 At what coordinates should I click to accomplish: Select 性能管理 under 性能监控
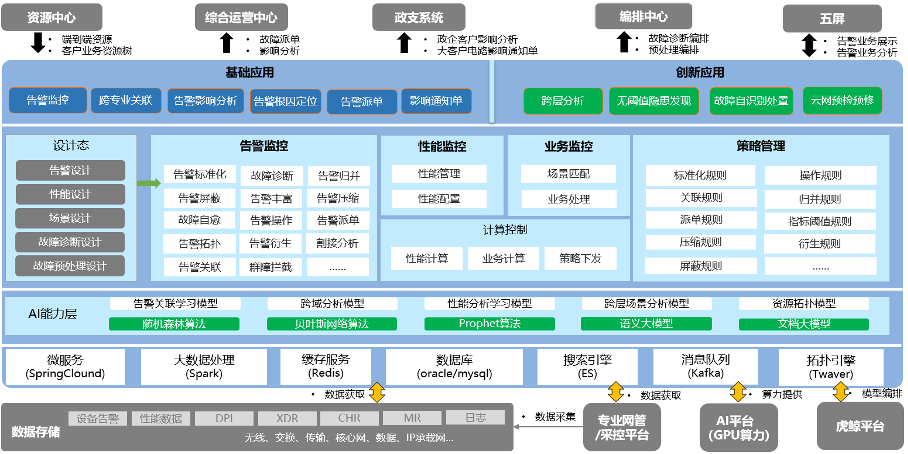click(x=439, y=174)
